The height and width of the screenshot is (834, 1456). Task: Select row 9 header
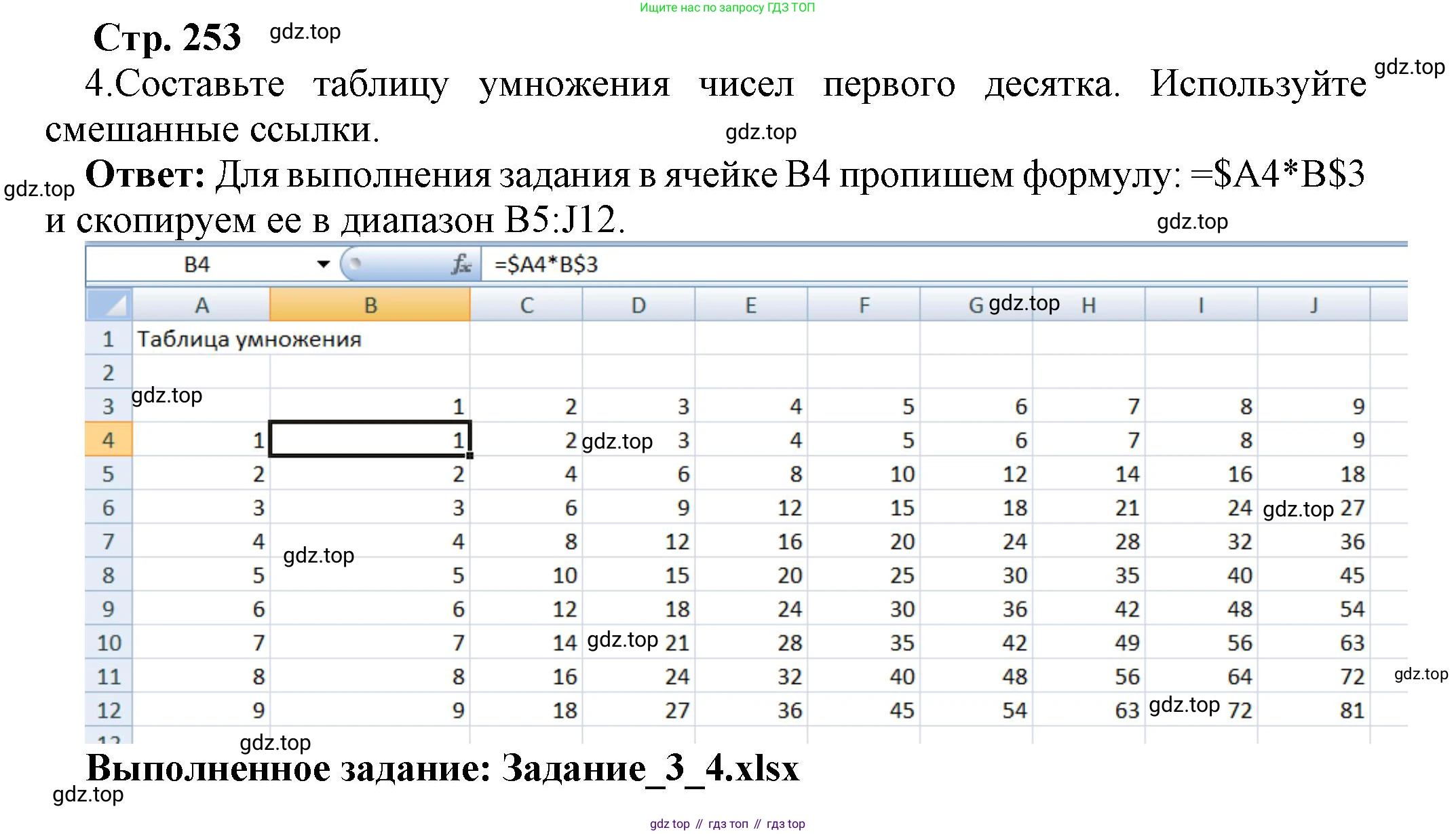pos(109,609)
